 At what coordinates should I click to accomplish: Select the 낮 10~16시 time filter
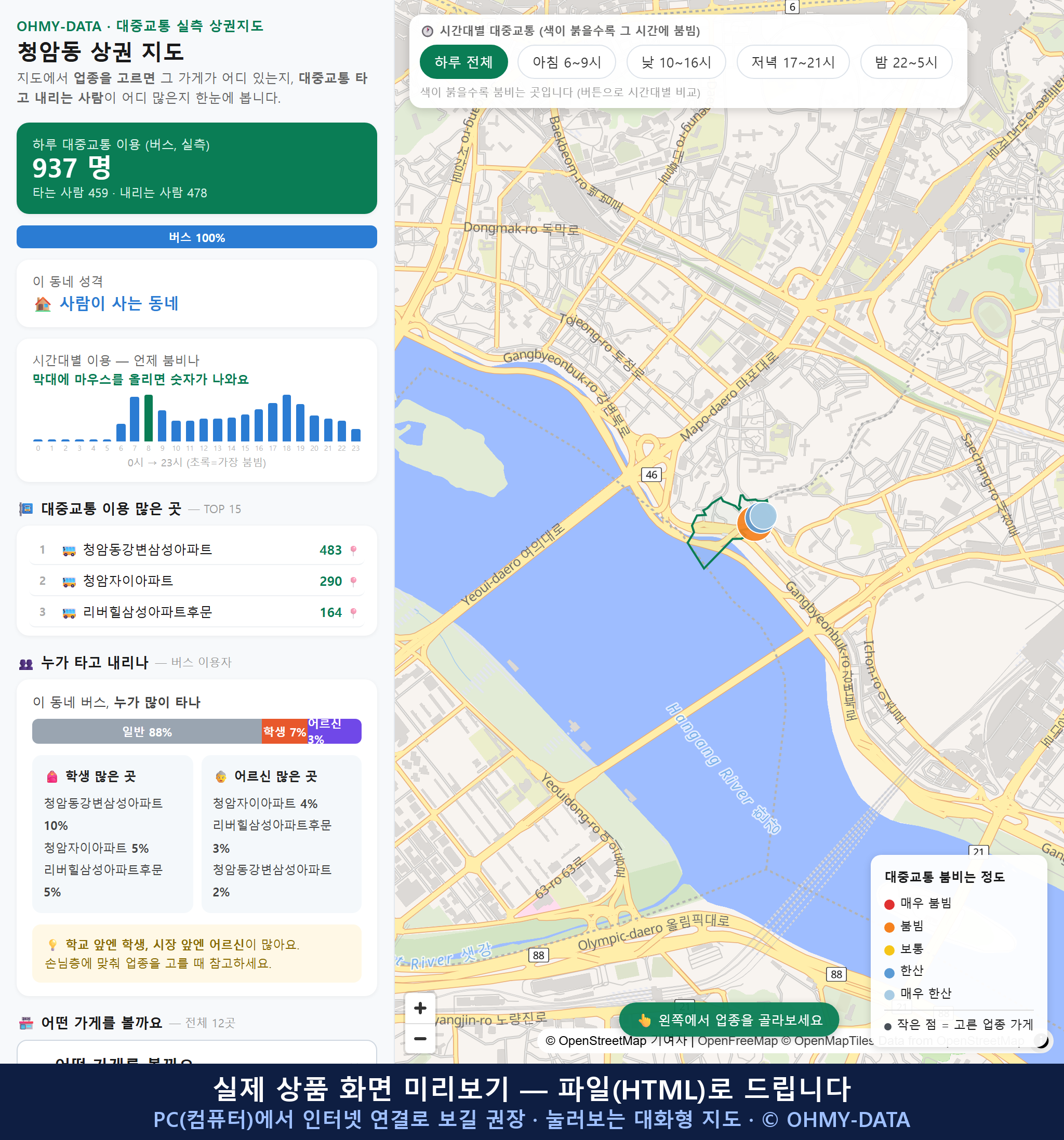pyautogui.click(x=676, y=62)
